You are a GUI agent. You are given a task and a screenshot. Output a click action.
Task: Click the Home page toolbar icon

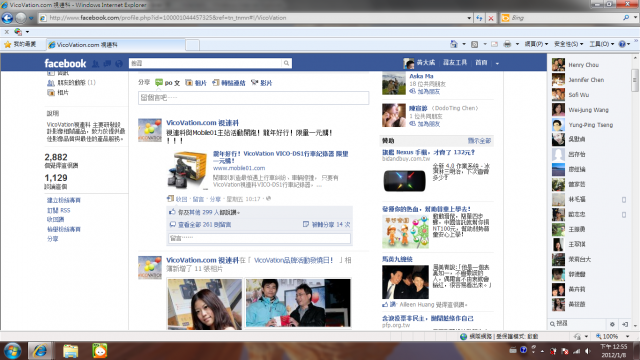[453, 44]
